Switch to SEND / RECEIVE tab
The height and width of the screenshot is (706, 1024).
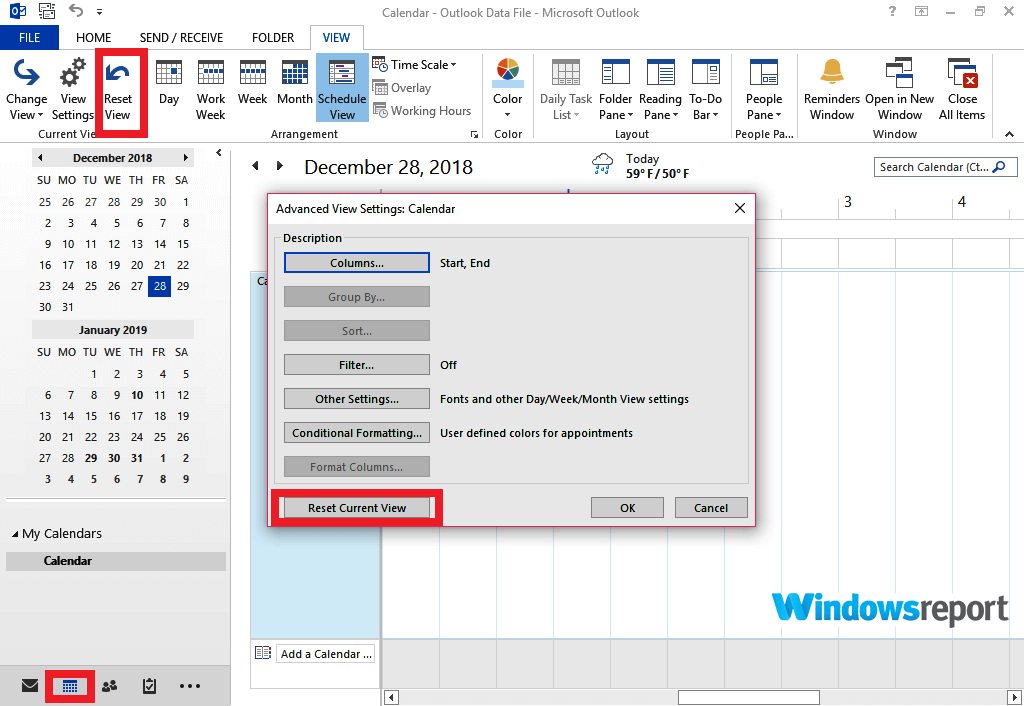point(182,38)
